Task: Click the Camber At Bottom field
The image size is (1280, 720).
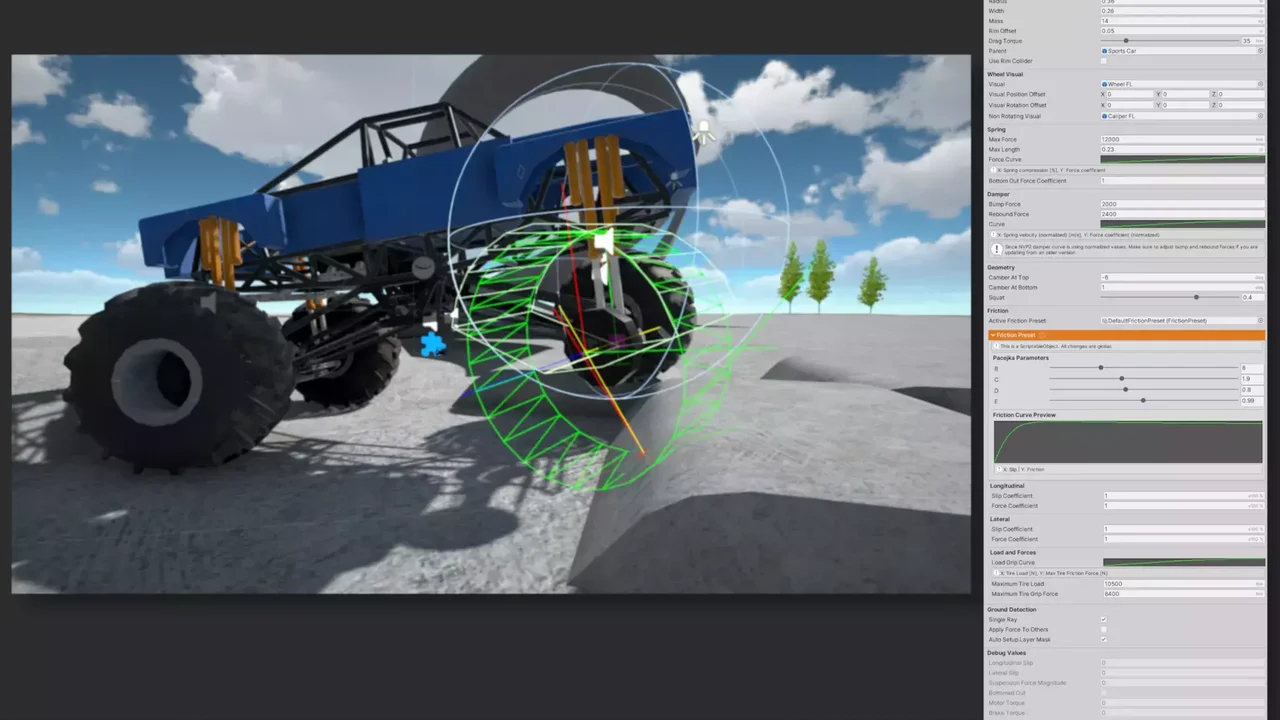Action: point(1183,287)
